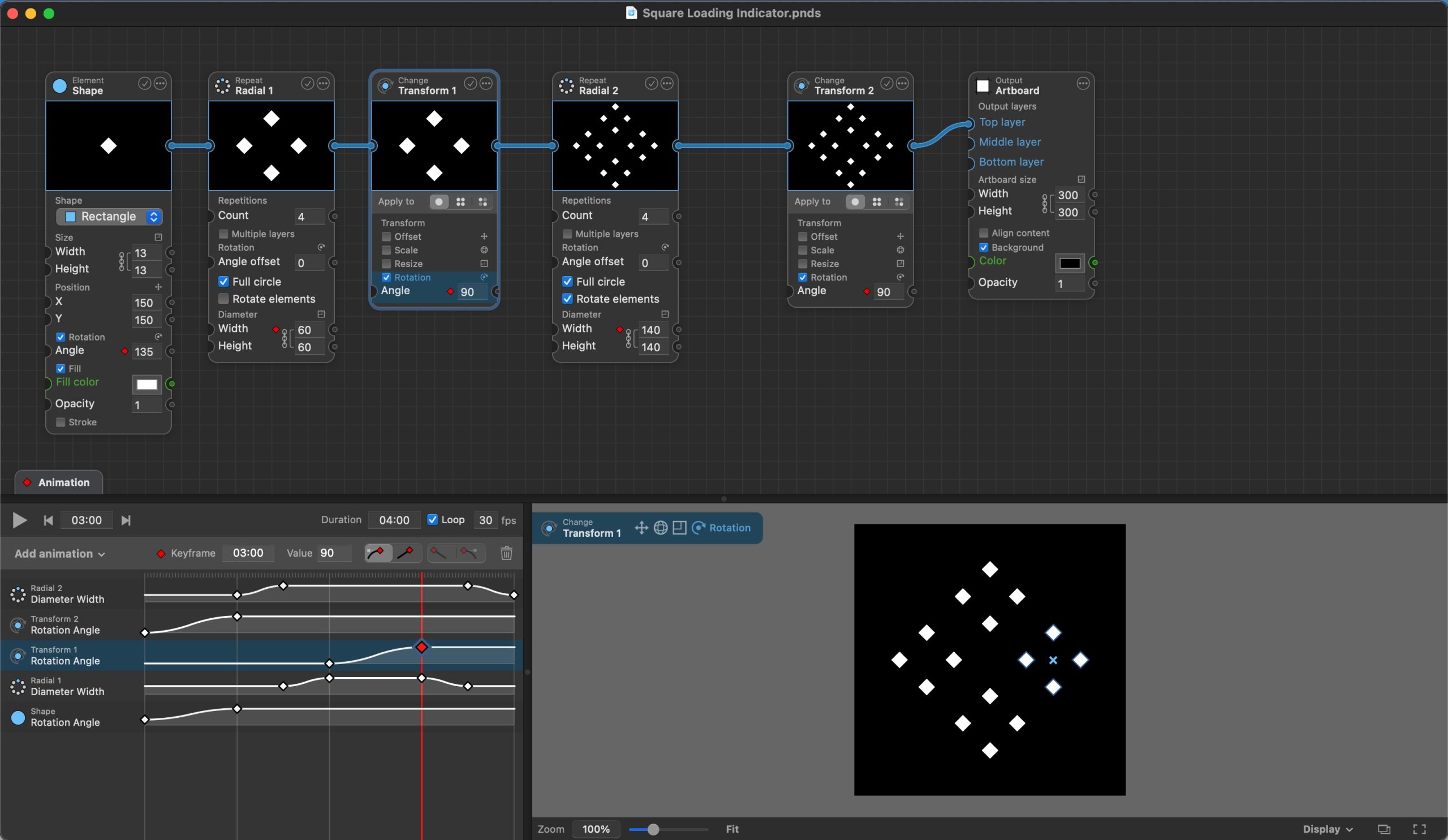Select Offset tool in Transform 1 preview bar
This screenshot has width=1448, height=840.
tap(641, 527)
